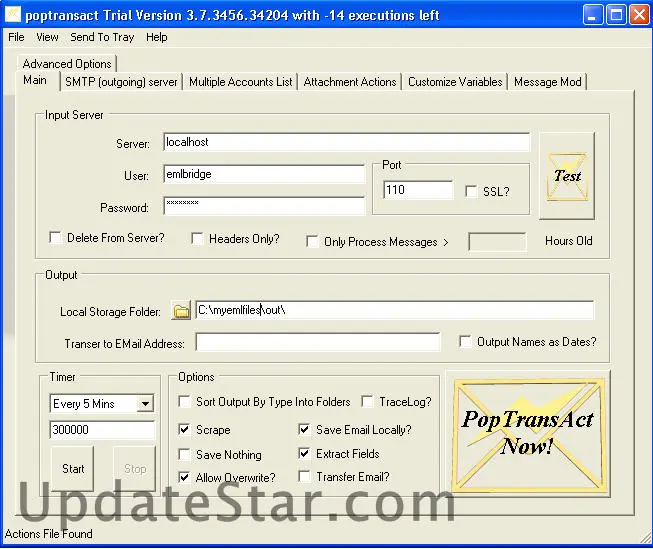
Task: Close the poptransact window
Action: point(639,15)
